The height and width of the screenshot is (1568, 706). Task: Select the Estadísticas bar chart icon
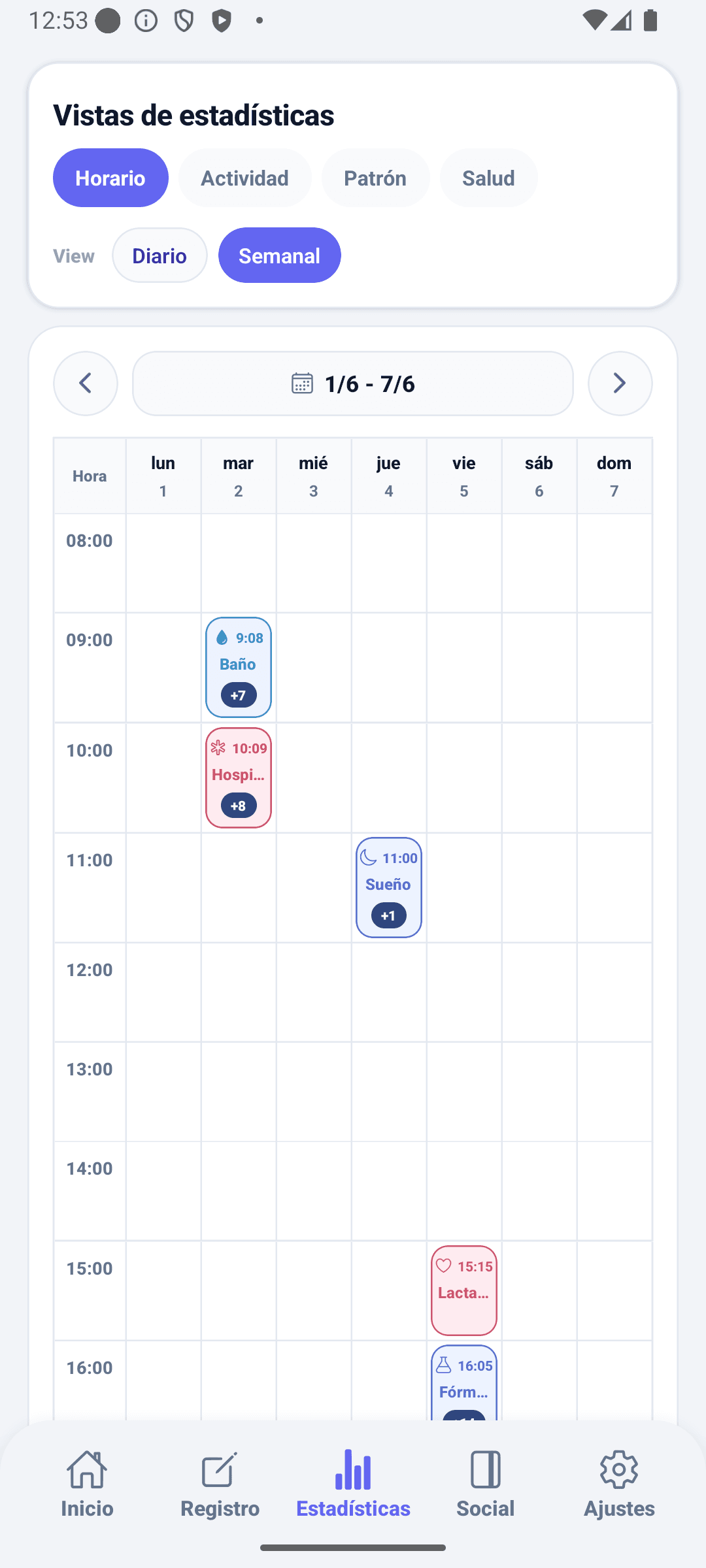click(353, 1469)
